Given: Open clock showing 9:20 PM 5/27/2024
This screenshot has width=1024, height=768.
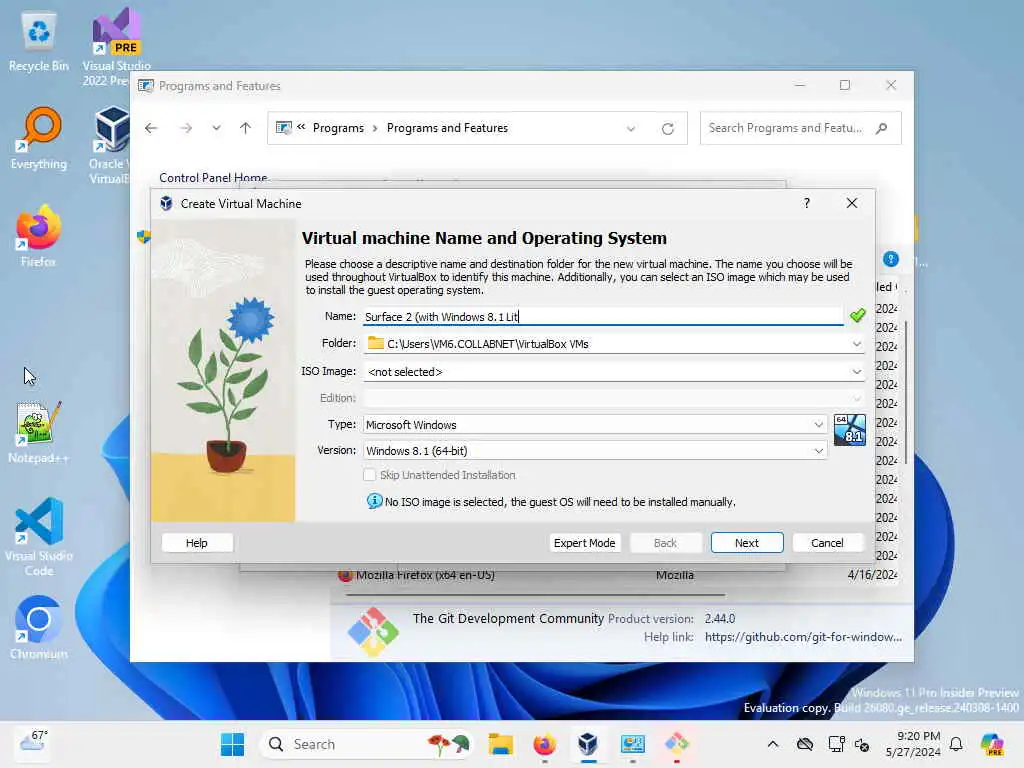Looking at the screenshot, I should [x=914, y=744].
